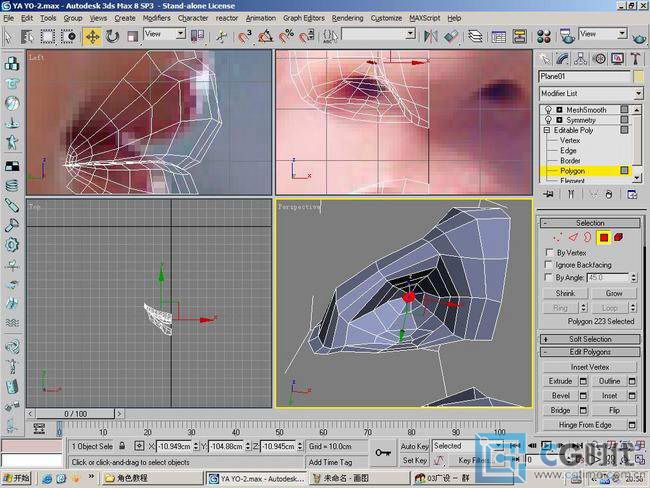Collapse the Editable Poly tree node

547,130
